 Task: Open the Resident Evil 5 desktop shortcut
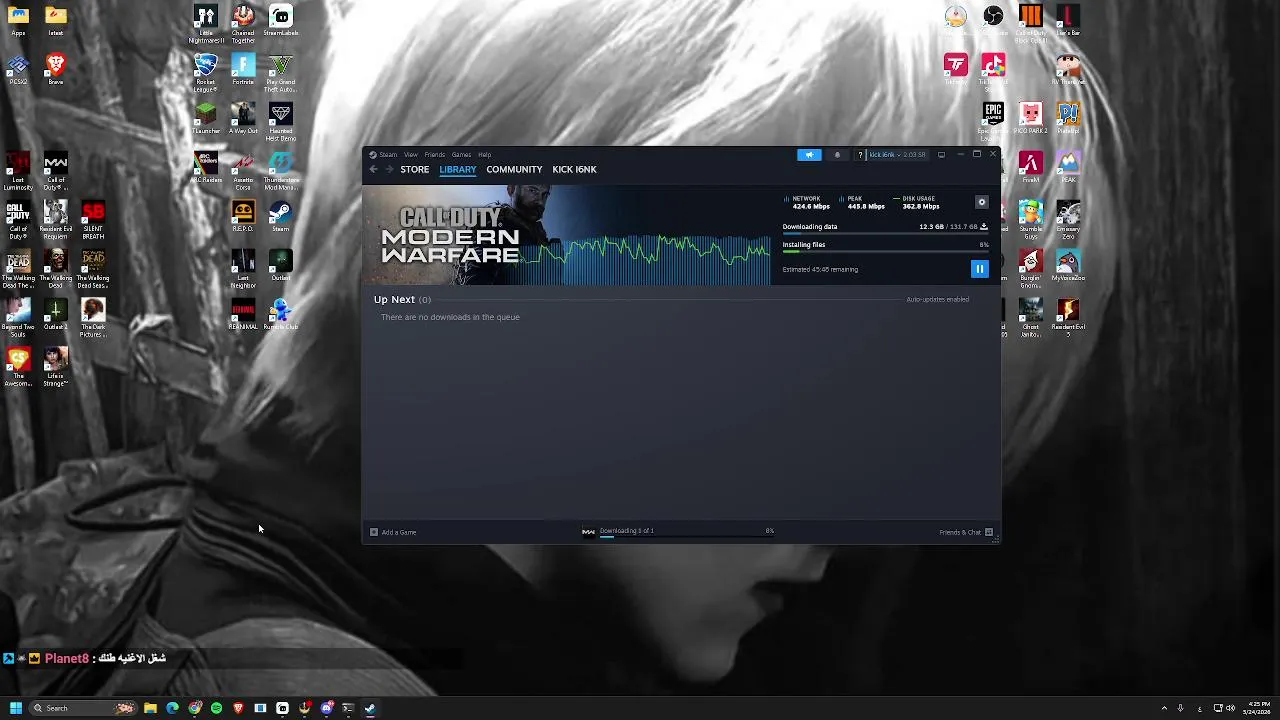pyautogui.click(x=1068, y=319)
